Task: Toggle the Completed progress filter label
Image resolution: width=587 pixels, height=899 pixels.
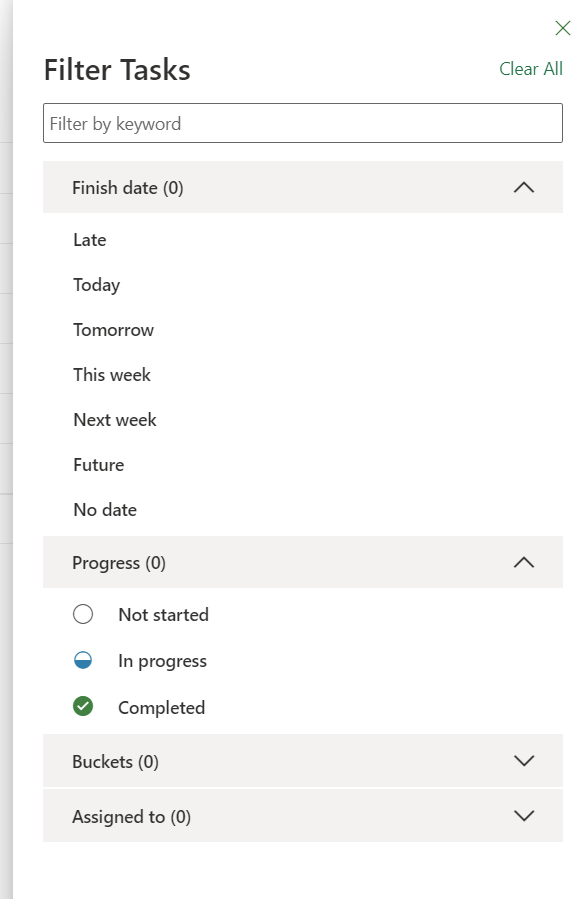Action: 162,708
